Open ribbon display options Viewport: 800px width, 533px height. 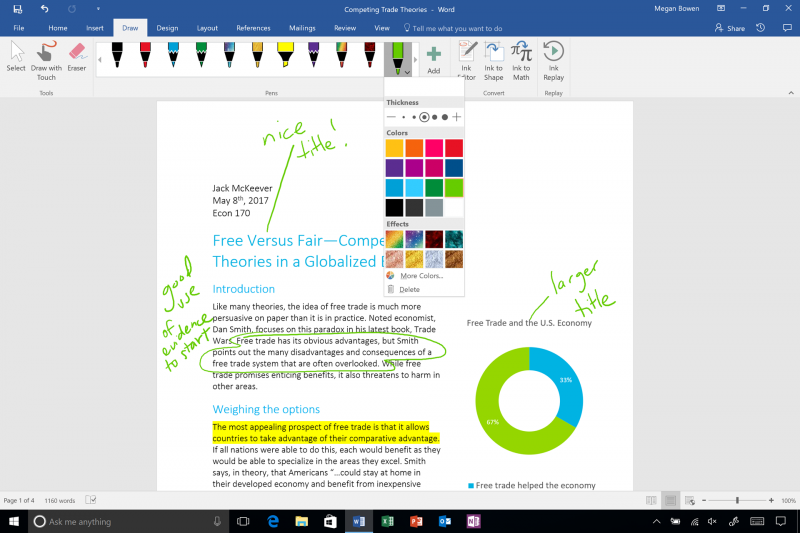point(721,9)
